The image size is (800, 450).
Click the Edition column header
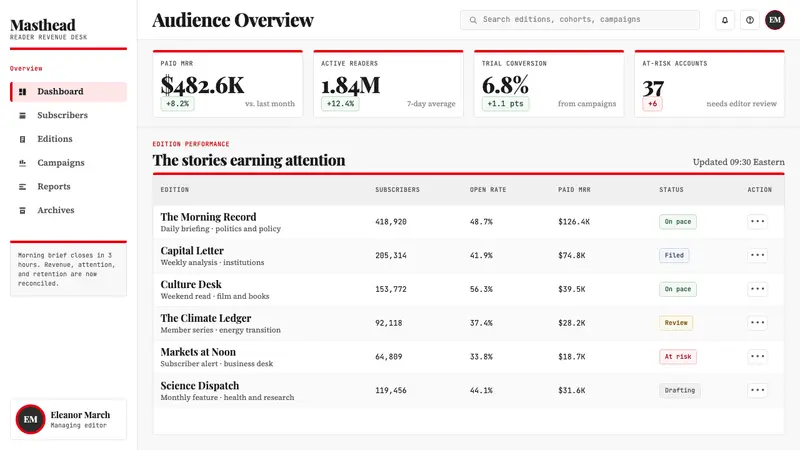point(174,189)
